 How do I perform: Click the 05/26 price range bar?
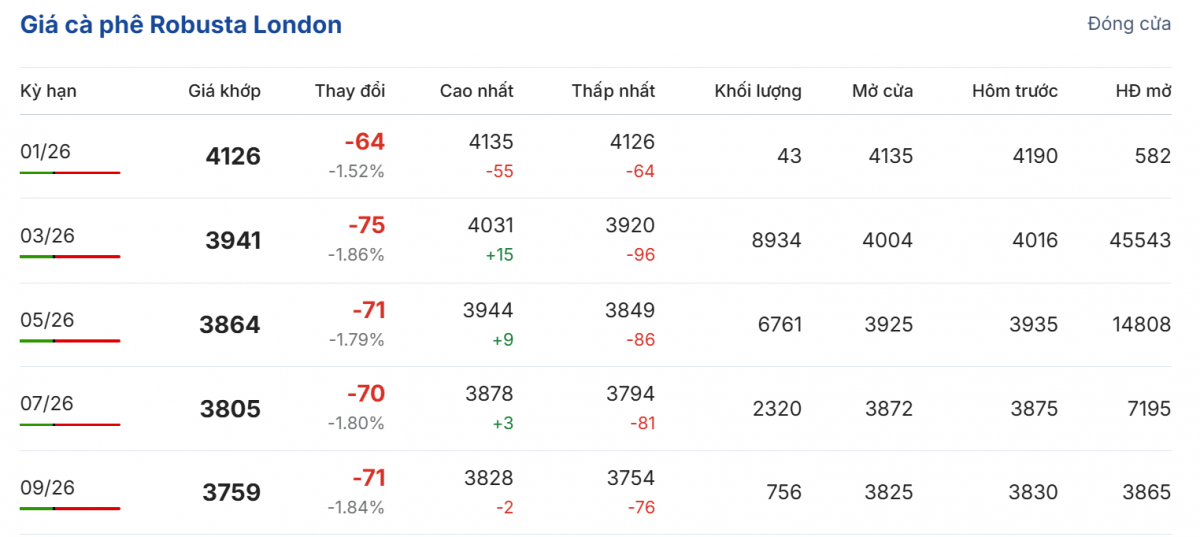pyautogui.click(x=70, y=341)
